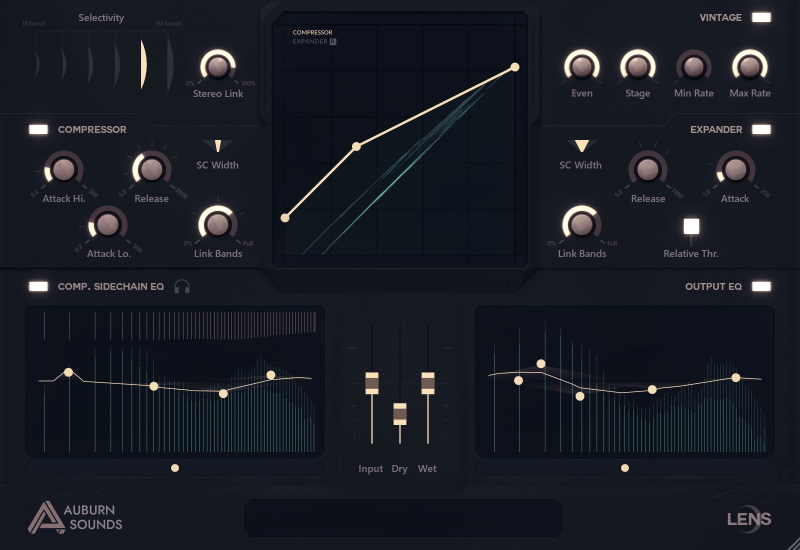This screenshot has height=550, width=800.
Task: Toggle the EXPANDER section switch
Action: pyautogui.click(x=761, y=129)
